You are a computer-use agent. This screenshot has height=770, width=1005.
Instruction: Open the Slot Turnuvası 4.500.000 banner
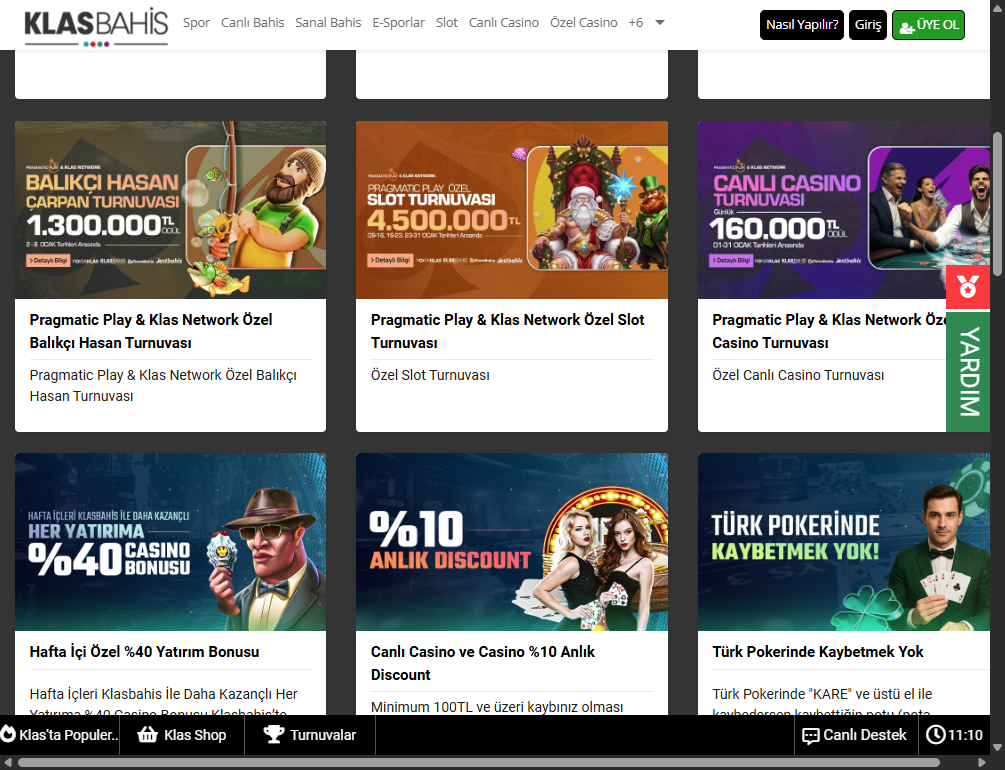coord(511,210)
